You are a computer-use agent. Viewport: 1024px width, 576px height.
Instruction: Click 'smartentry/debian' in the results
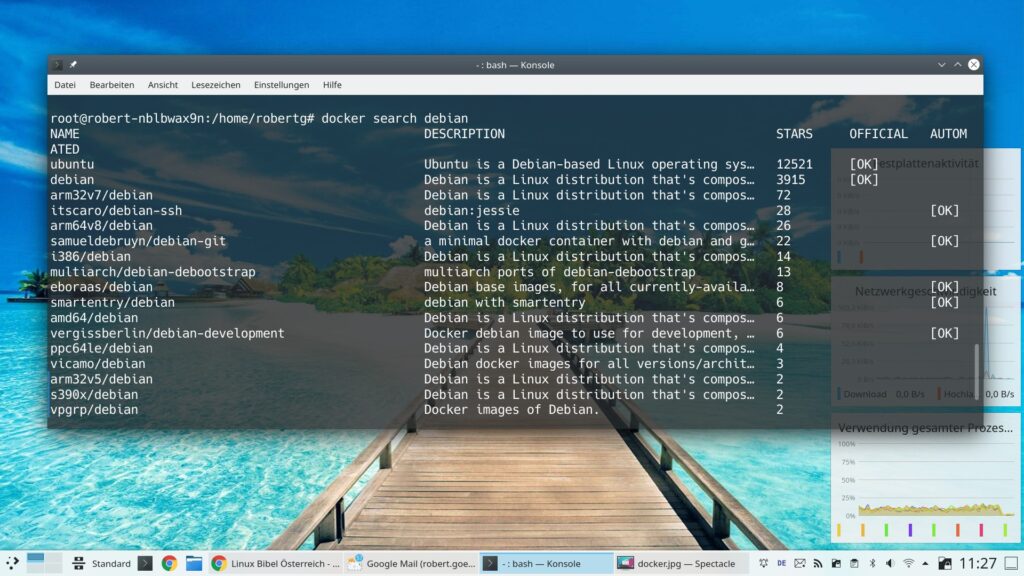click(112, 302)
